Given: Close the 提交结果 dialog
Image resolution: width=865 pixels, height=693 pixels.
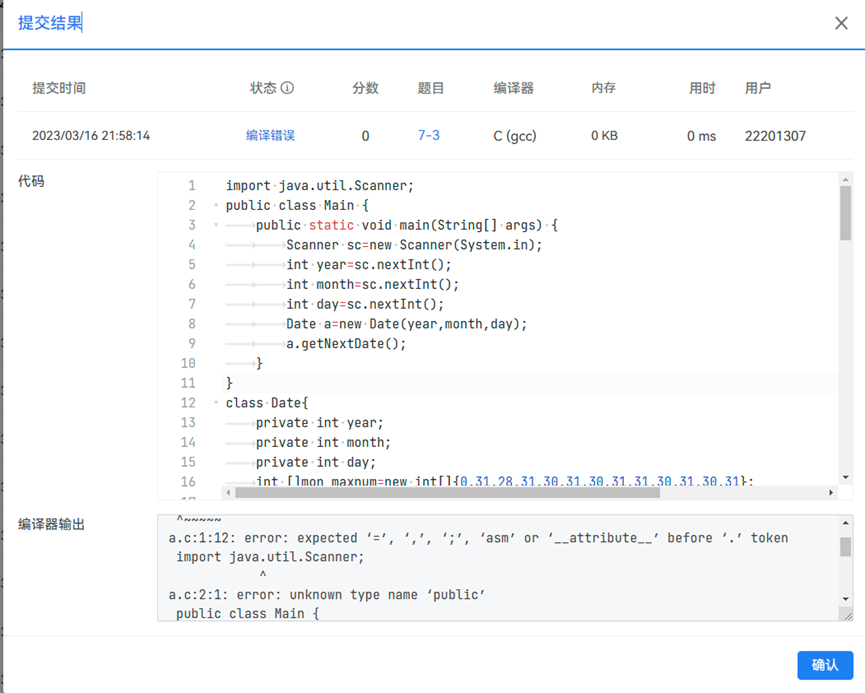Looking at the screenshot, I should click(x=841, y=23).
